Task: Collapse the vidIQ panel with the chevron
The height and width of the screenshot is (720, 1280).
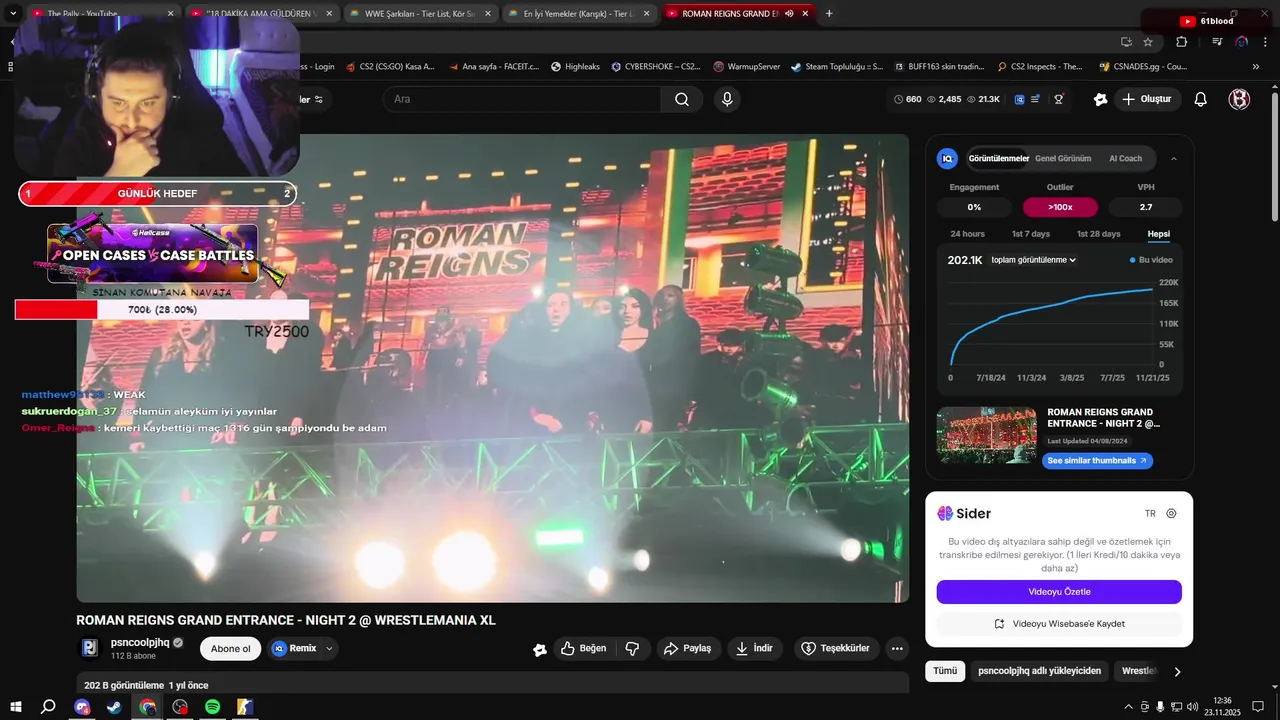Action: [1173, 158]
